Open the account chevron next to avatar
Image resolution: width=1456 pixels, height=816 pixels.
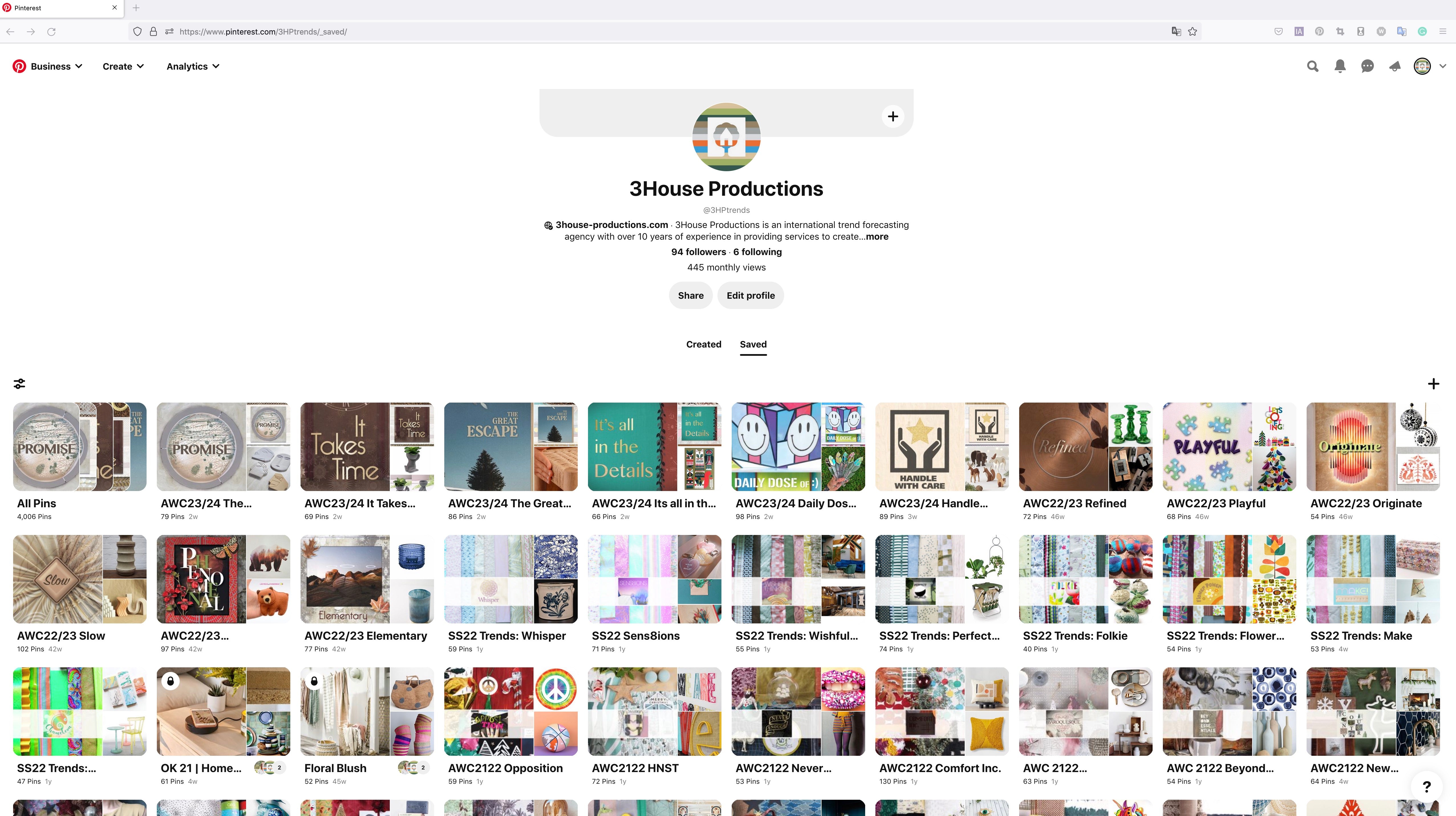[x=1442, y=66]
